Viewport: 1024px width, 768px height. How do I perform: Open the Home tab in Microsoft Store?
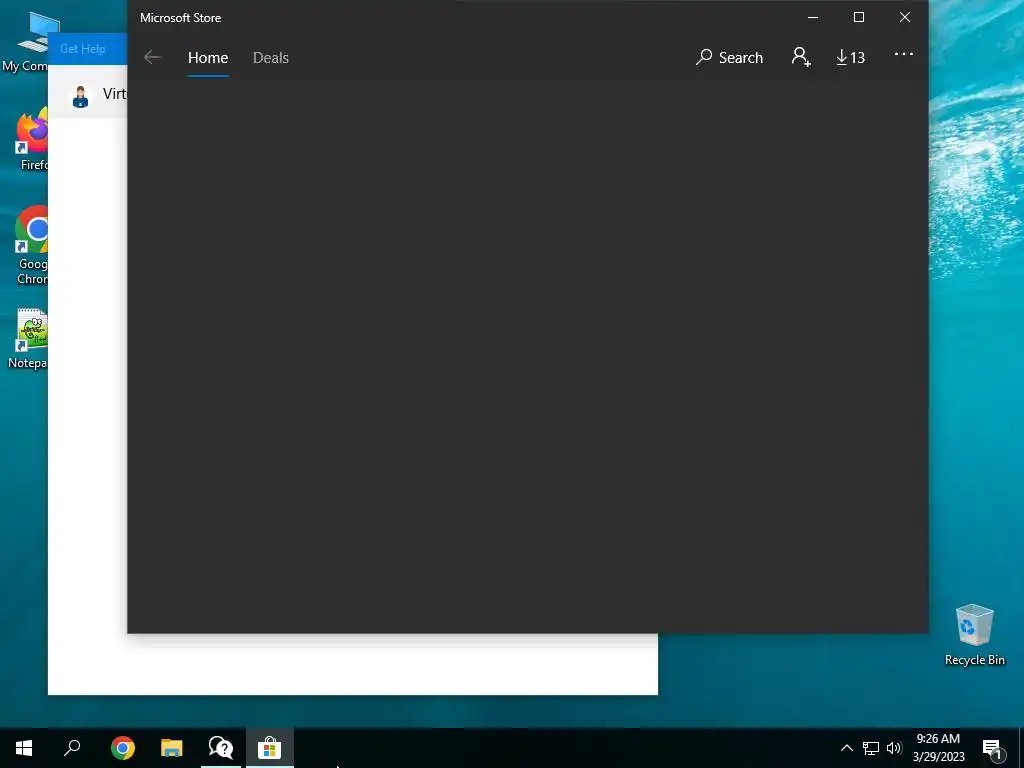[208, 57]
